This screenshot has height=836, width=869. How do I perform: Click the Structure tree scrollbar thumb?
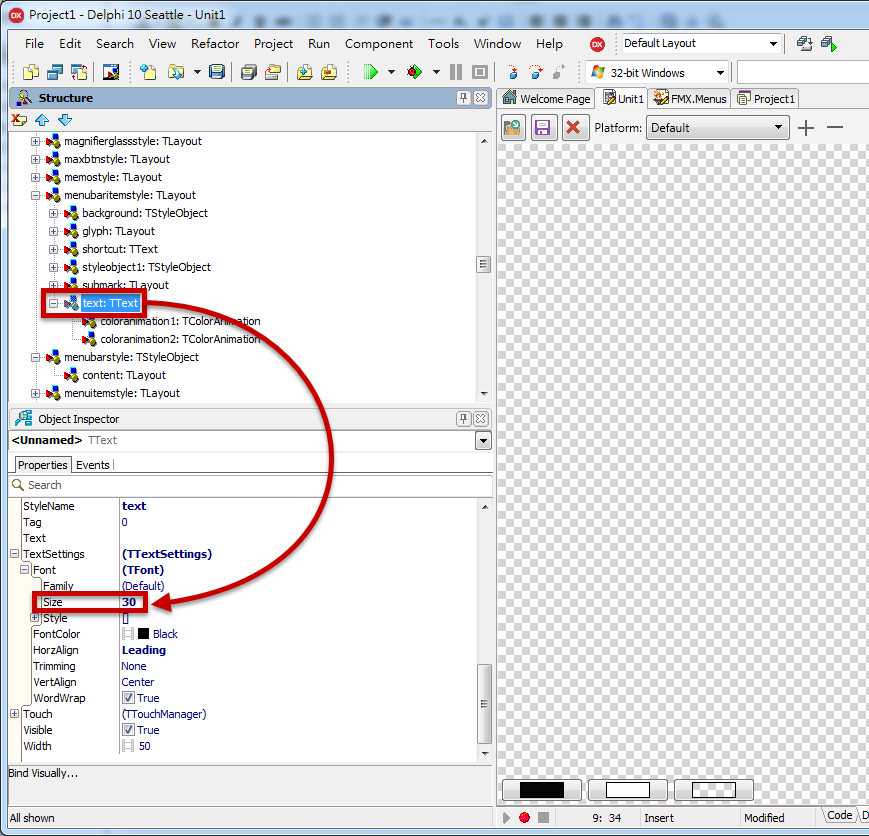coord(483,264)
